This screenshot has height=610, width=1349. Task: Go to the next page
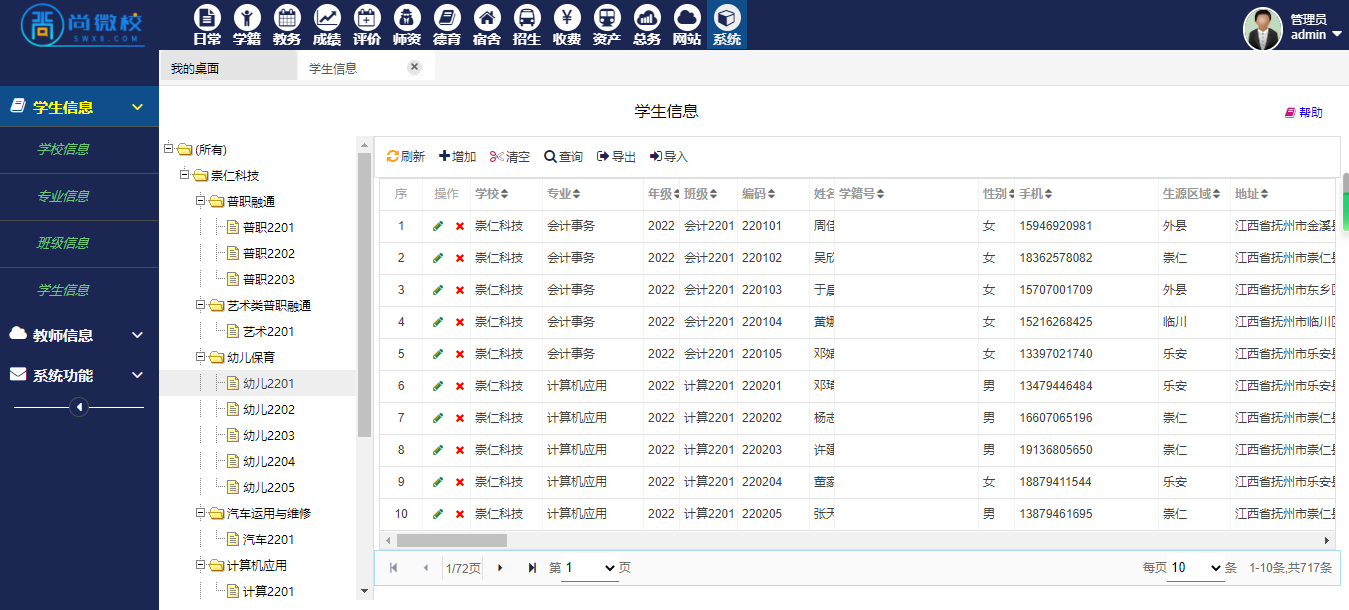[500, 568]
